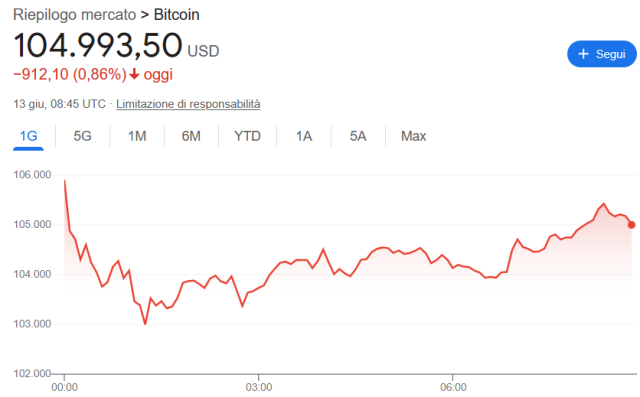The height and width of the screenshot is (397, 640).
Task: Switch to the 5G time range tab
Action: [x=82, y=136]
